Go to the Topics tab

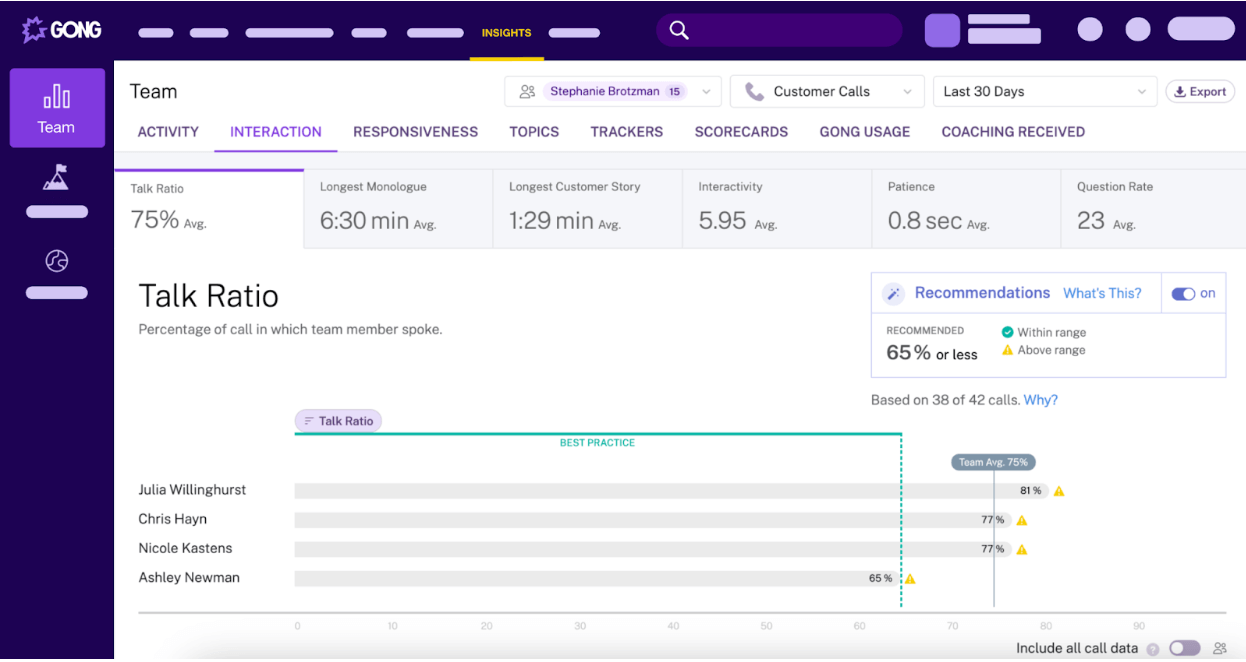[x=534, y=132]
